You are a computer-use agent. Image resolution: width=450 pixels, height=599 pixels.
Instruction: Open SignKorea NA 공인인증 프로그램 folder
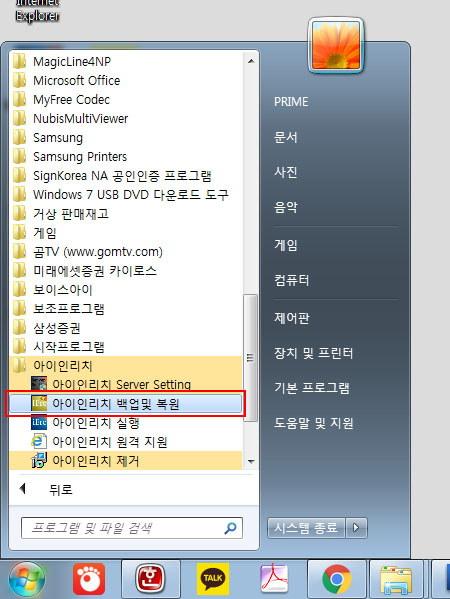click(122, 176)
